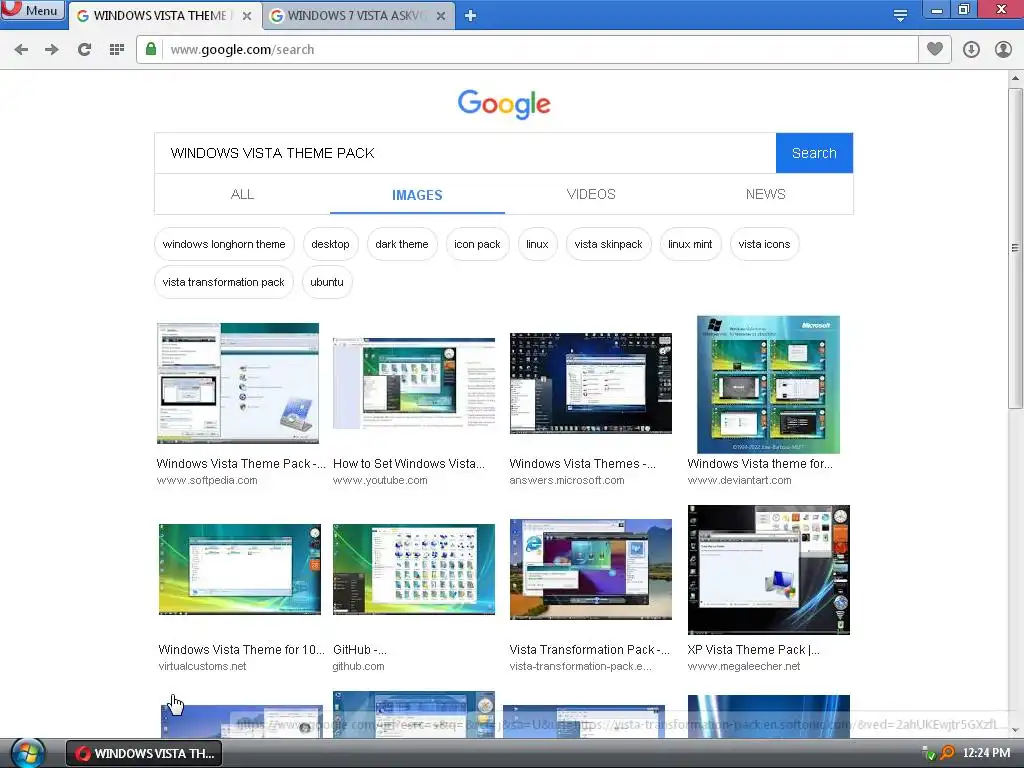Go back to the previous page
The image size is (1024, 768).
(x=21, y=50)
